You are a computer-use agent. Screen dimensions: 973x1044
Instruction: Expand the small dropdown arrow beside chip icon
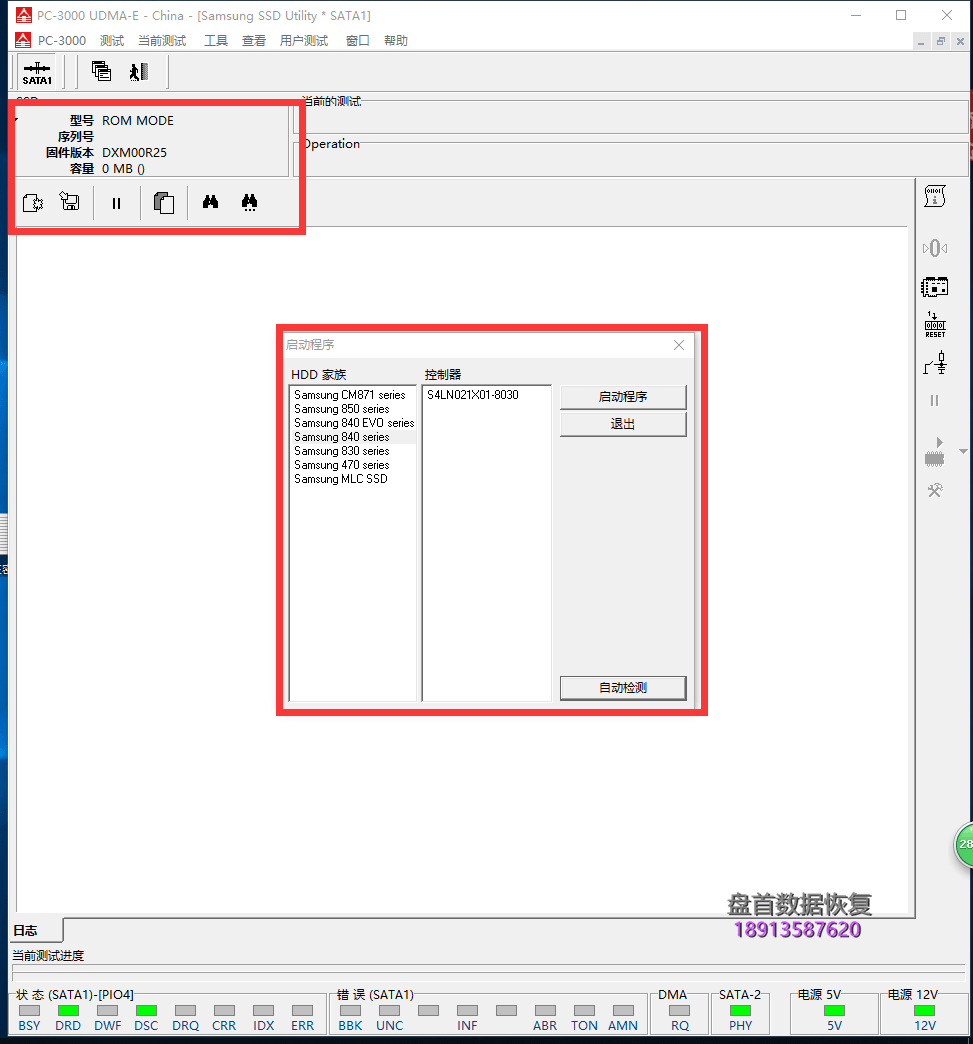point(963,451)
